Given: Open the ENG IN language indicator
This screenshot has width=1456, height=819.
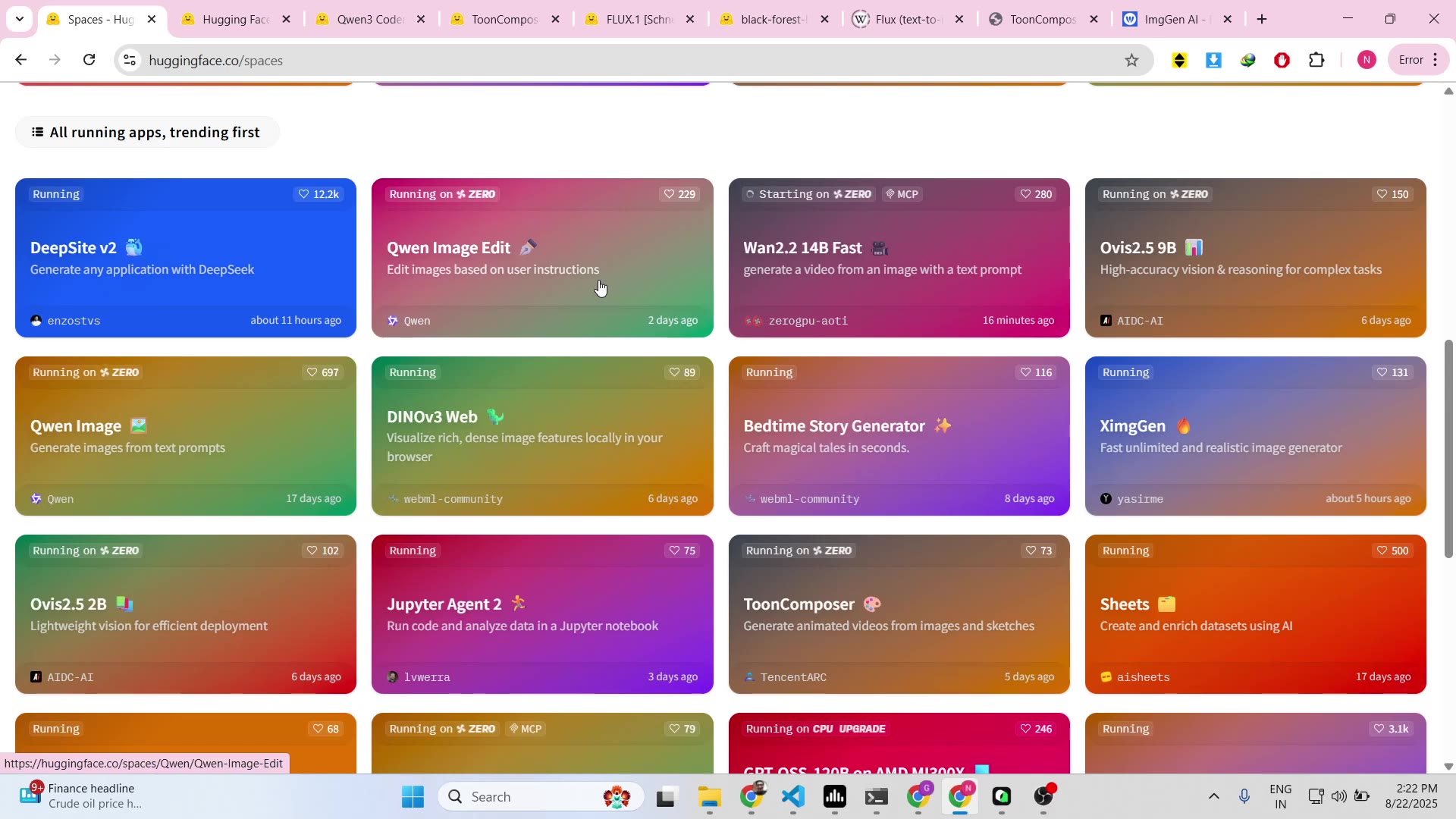Looking at the screenshot, I should point(1281,796).
